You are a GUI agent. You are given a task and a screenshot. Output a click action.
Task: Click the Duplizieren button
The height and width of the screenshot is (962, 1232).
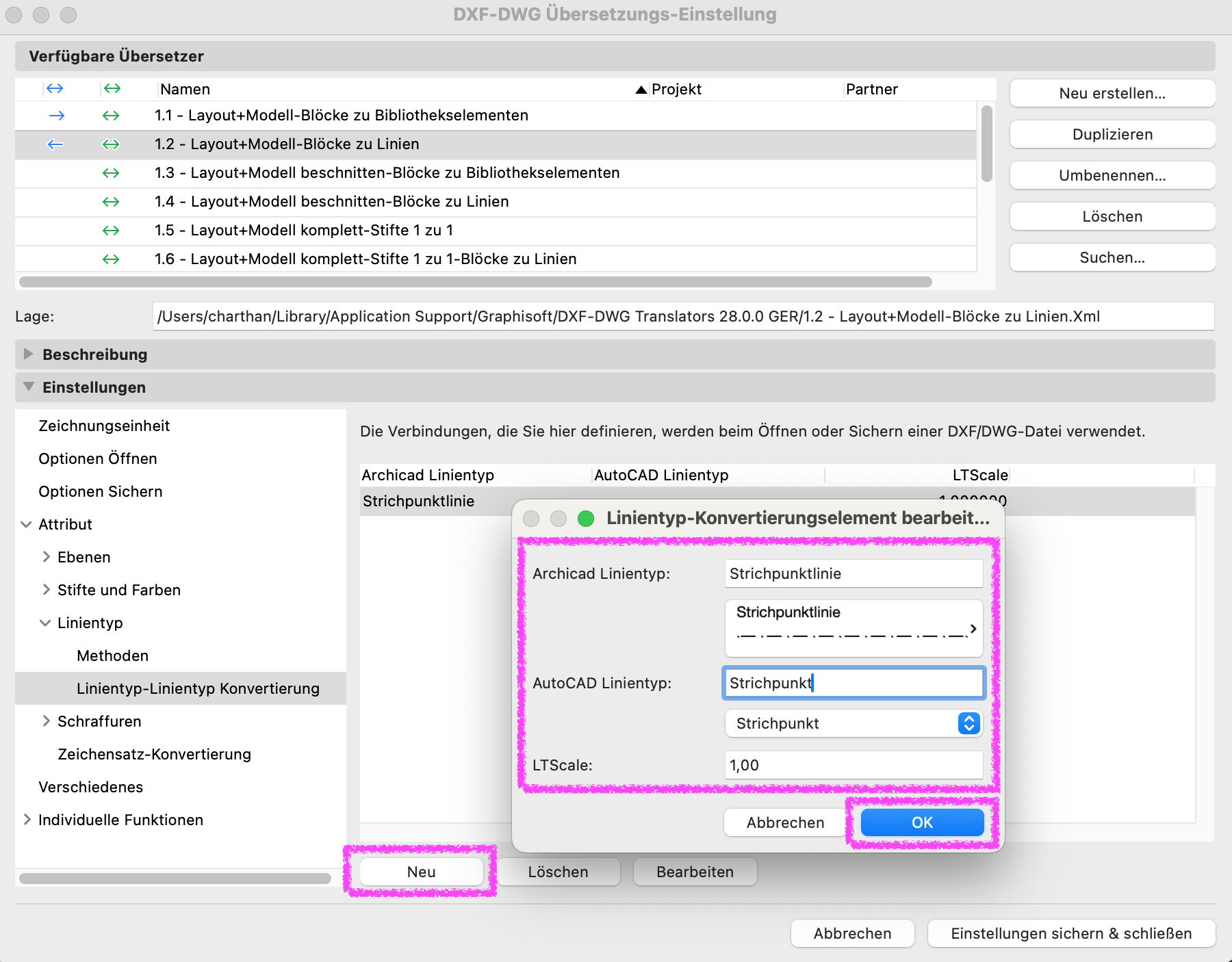pyautogui.click(x=1112, y=134)
